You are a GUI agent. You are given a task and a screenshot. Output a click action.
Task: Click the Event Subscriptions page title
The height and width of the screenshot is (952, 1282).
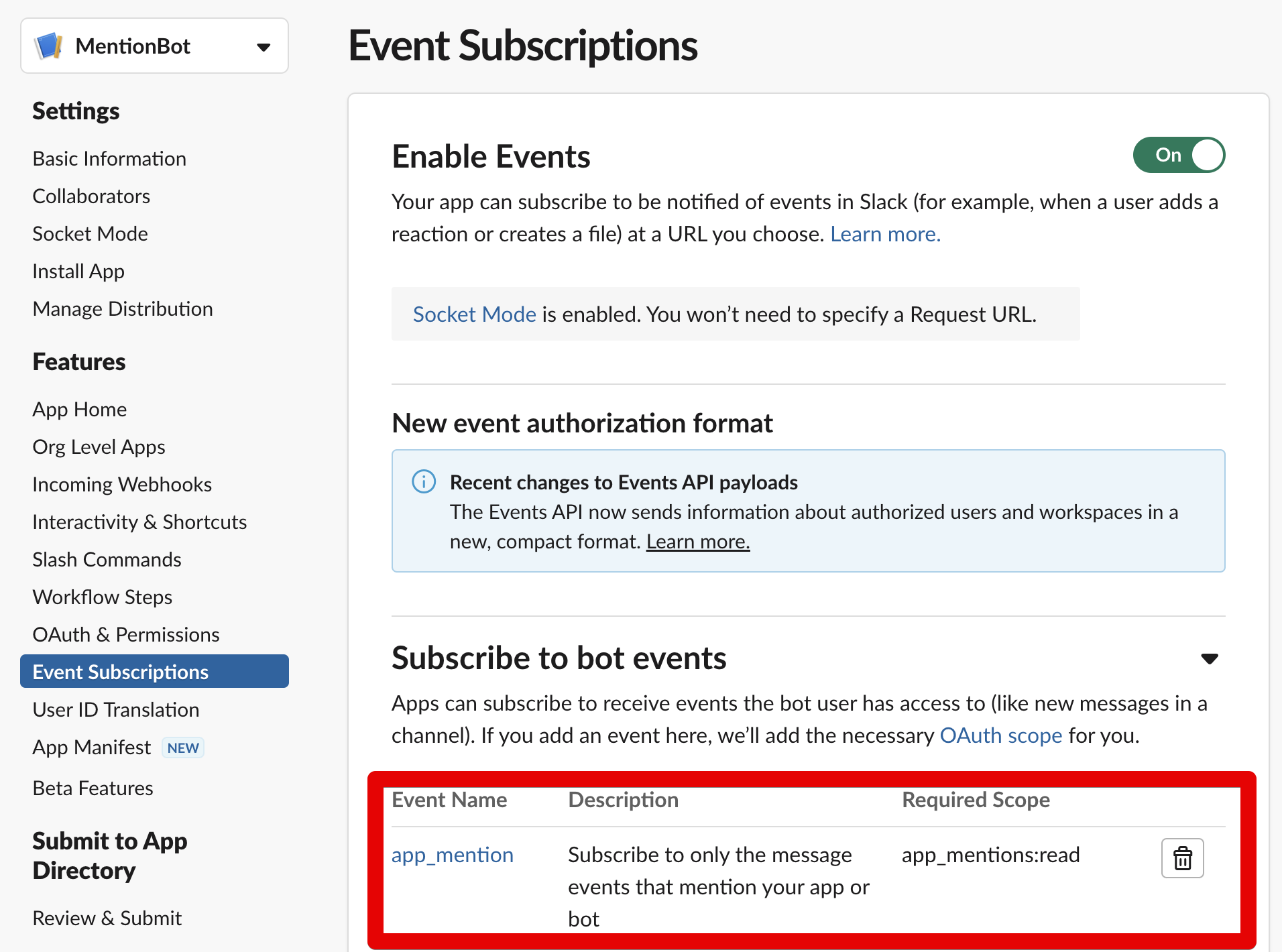tap(523, 46)
